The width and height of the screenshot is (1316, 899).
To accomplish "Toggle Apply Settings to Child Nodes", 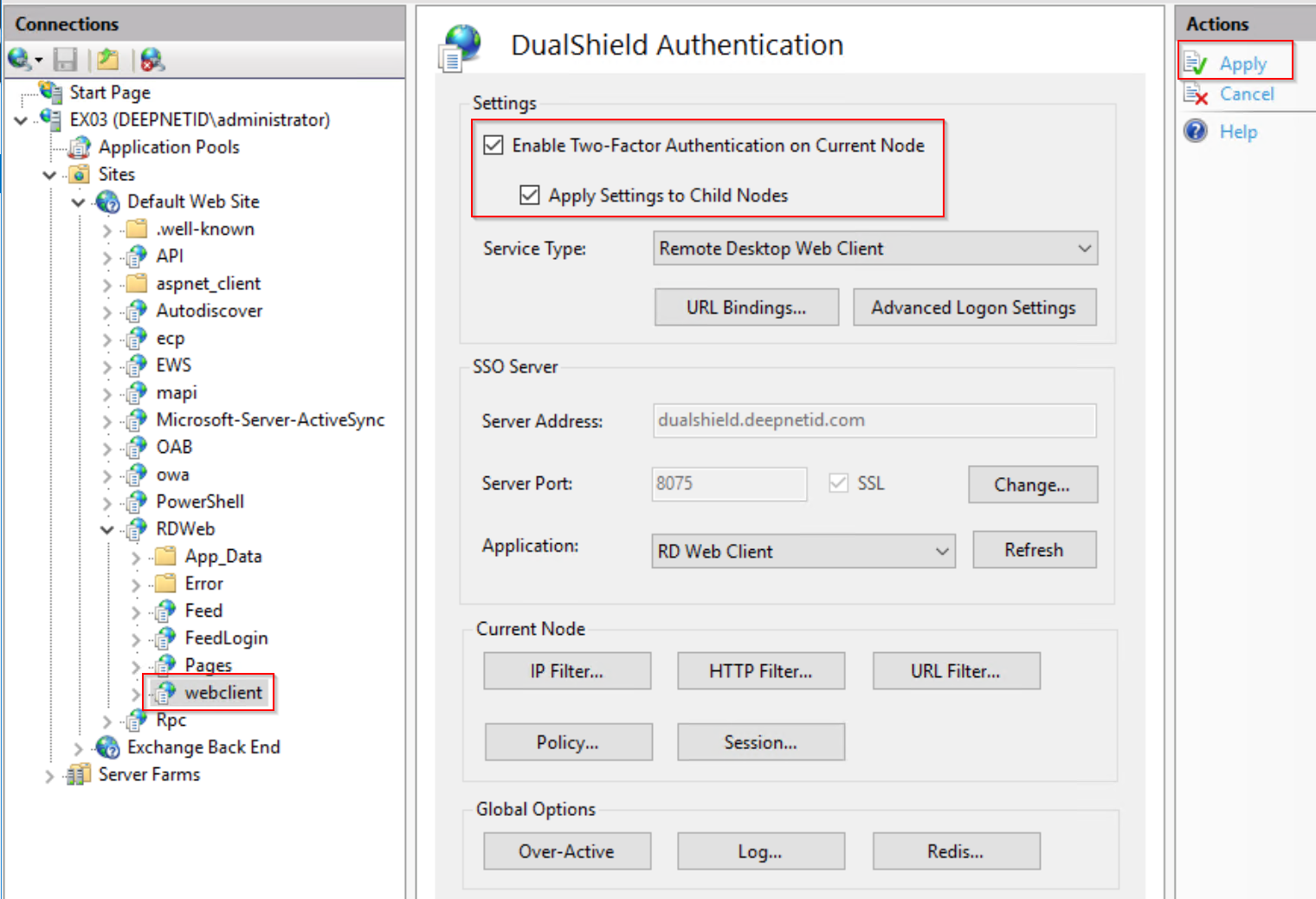I will click(x=530, y=195).
